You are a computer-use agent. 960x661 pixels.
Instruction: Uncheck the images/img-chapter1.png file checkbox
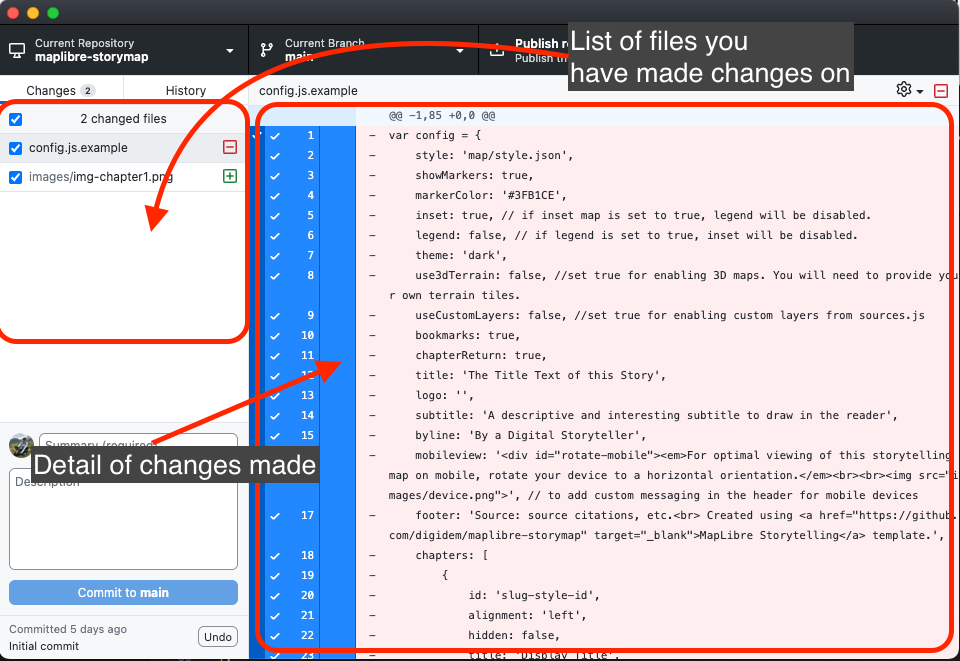coord(14,176)
